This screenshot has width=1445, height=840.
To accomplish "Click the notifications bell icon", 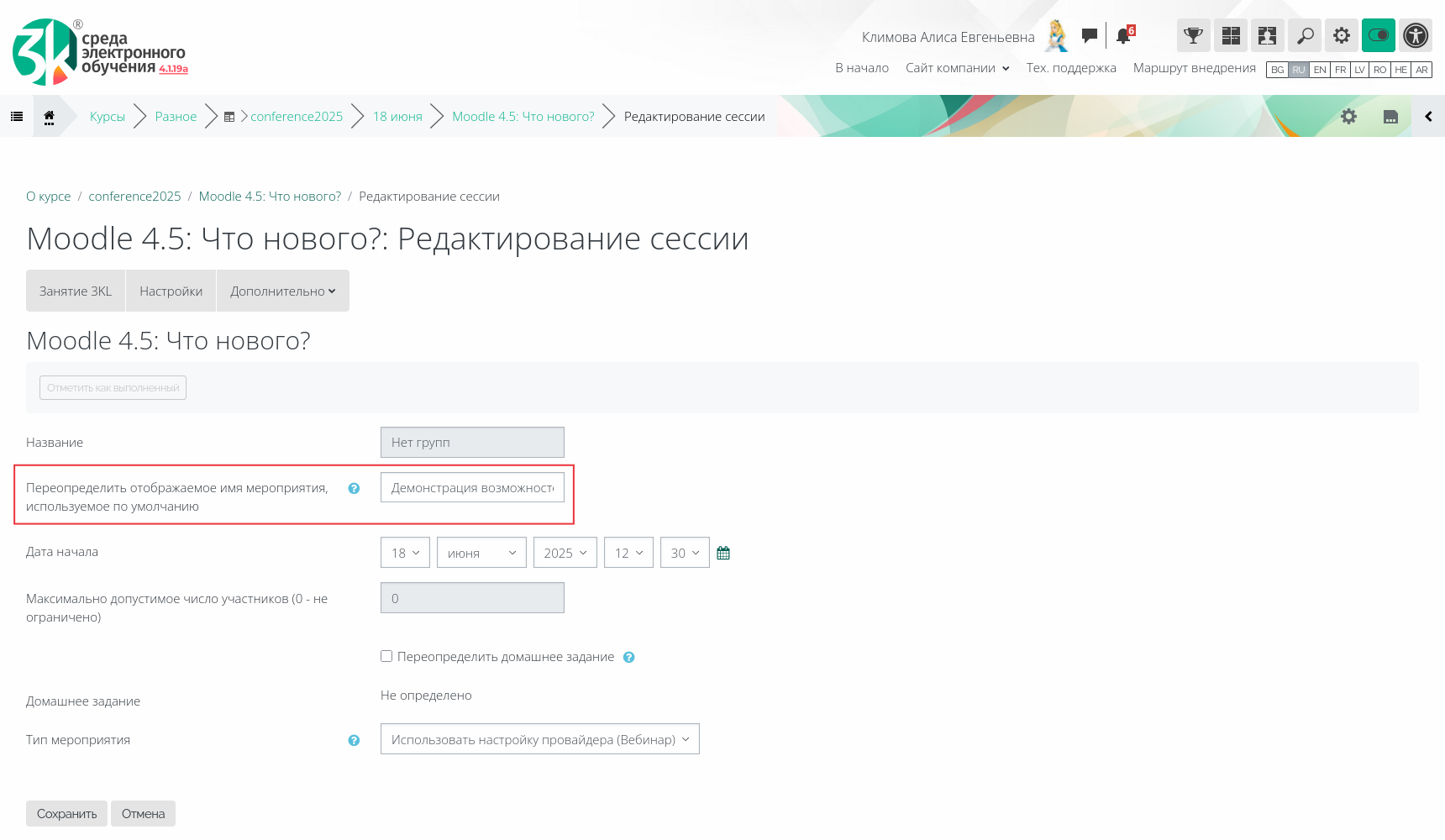I will (1123, 35).
